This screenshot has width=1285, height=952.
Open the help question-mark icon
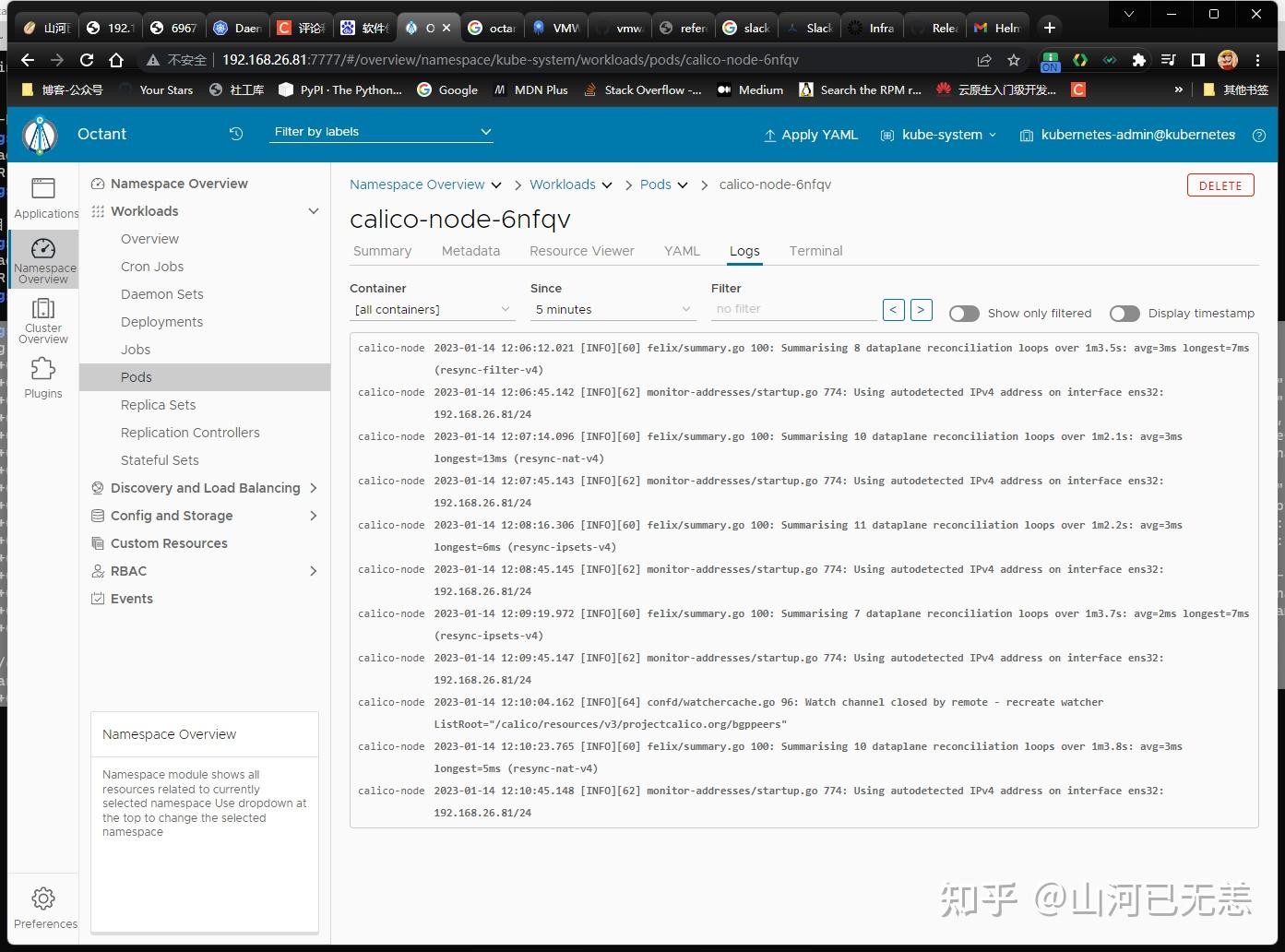[1258, 136]
